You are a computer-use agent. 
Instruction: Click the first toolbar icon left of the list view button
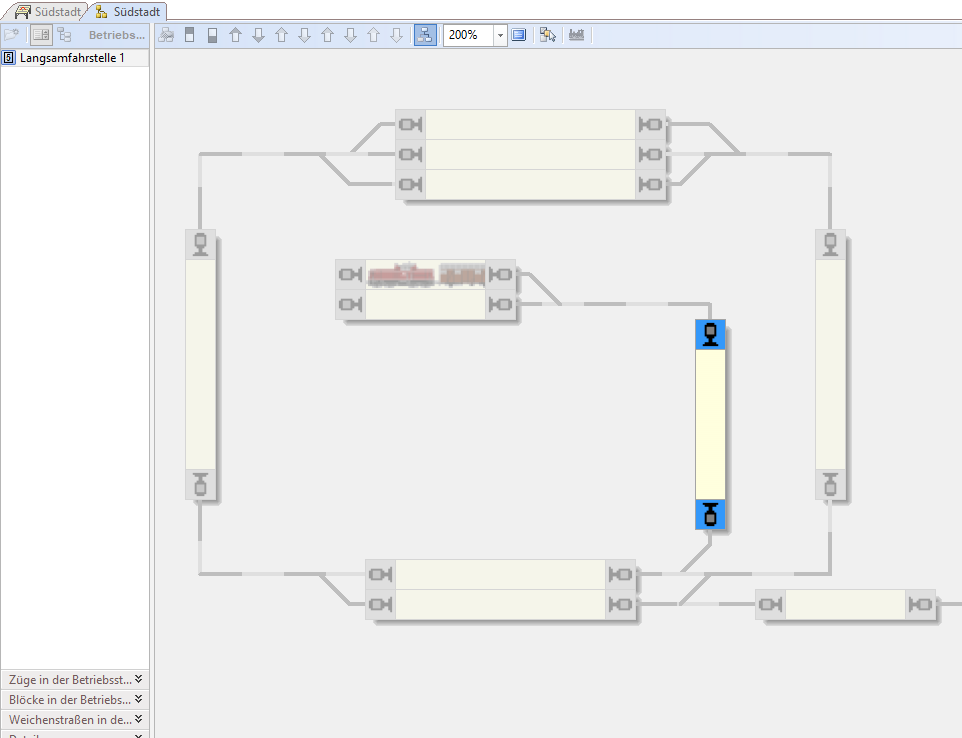pyautogui.click(x=12, y=35)
